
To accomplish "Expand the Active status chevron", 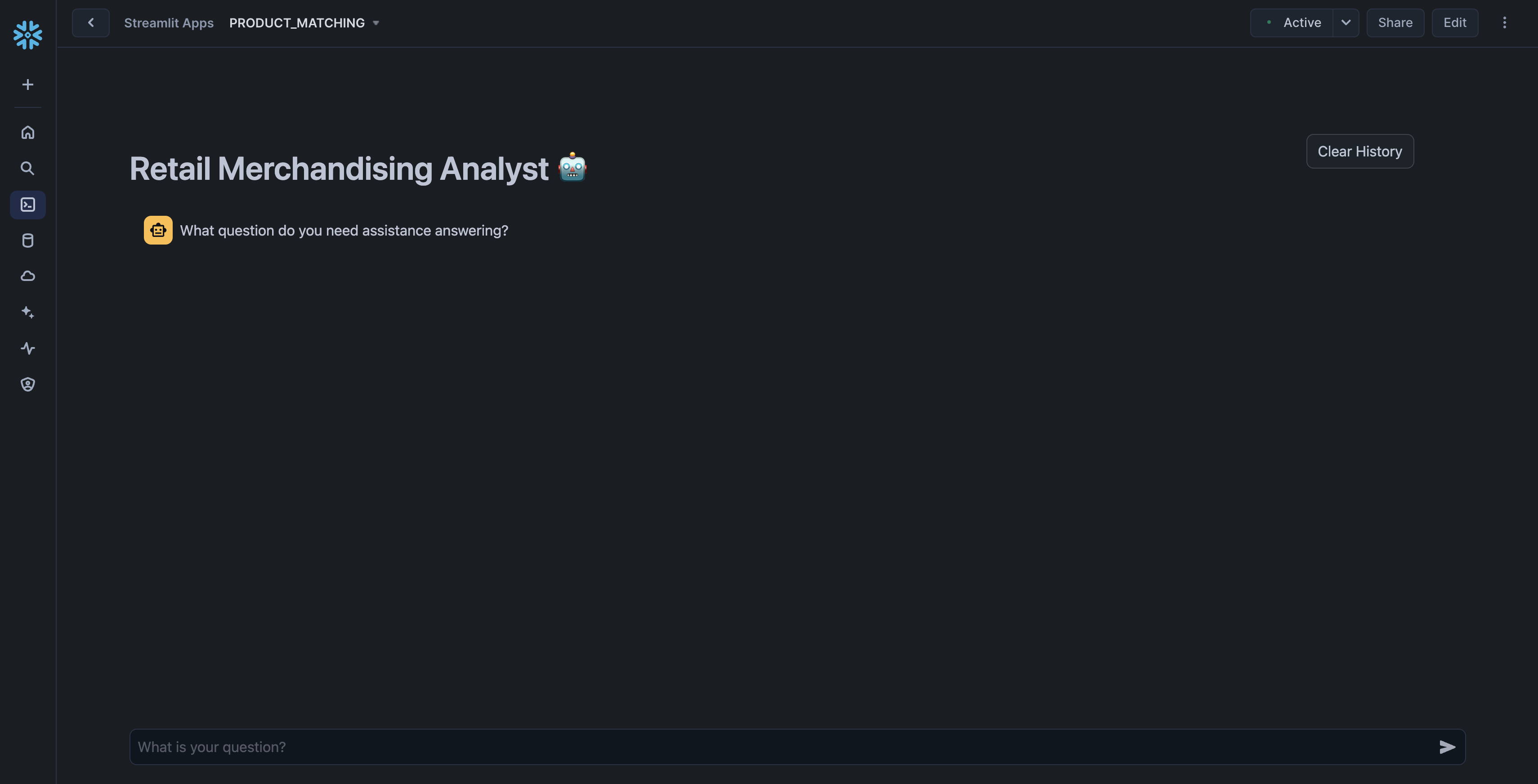I will (x=1346, y=22).
